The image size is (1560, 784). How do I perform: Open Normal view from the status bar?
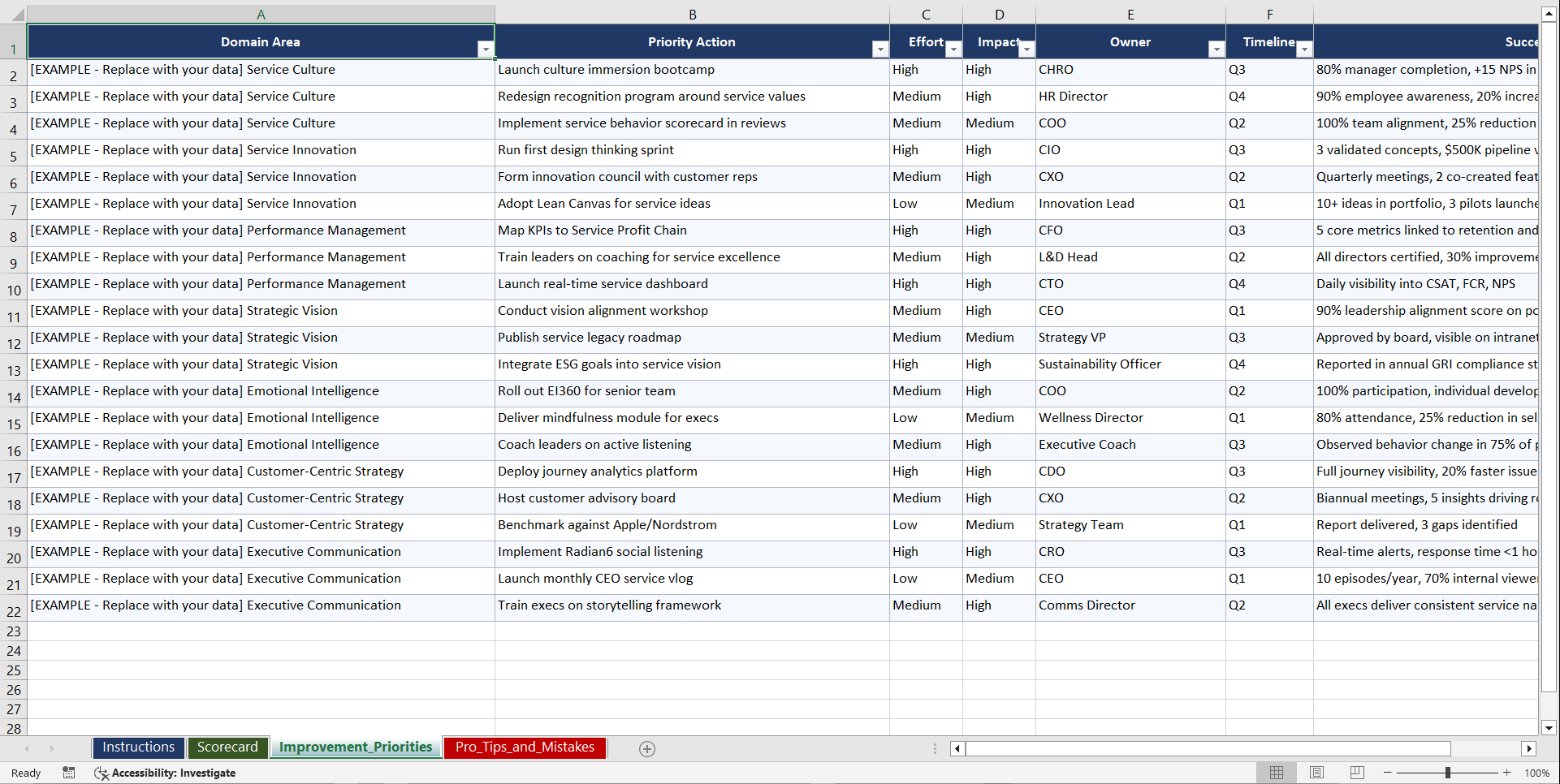pos(1277,773)
